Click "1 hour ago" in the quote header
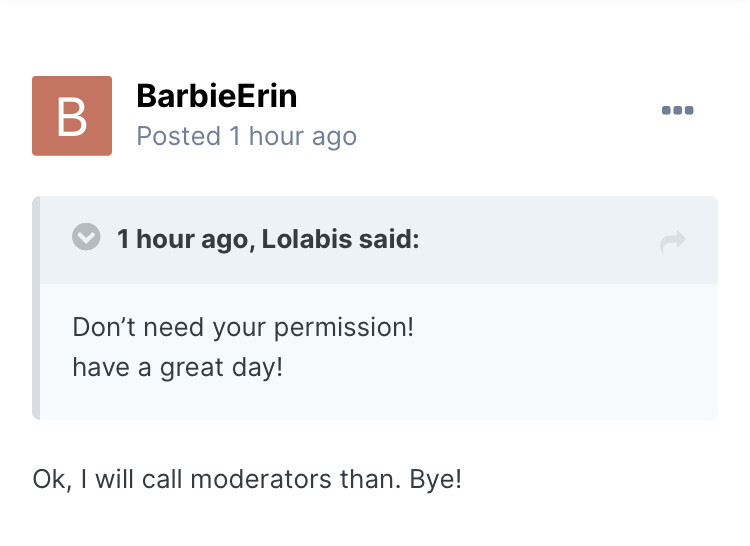Image resolution: width=750 pixels, height=546 pixels. click(182, 240)
